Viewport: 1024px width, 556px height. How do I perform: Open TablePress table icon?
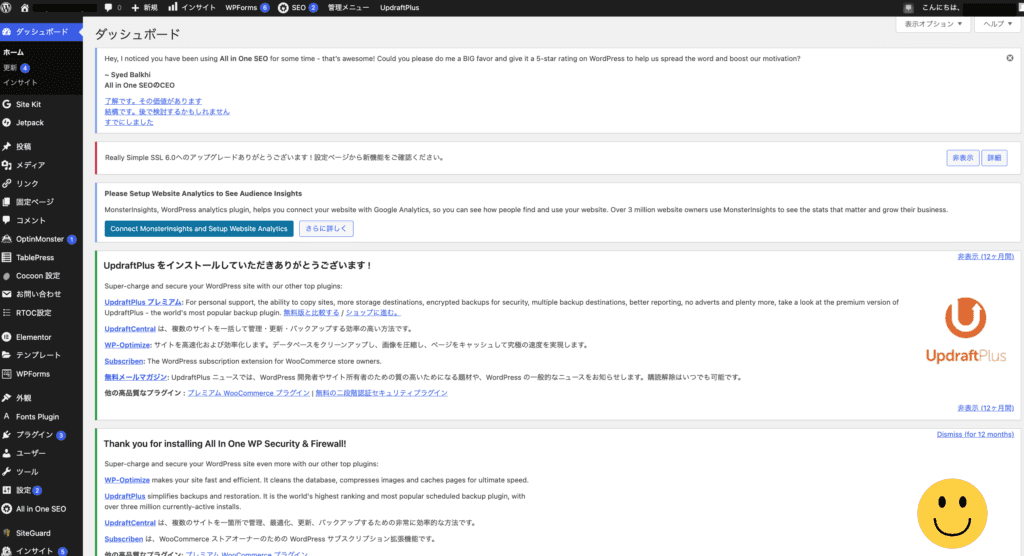[x=7, y=257]
